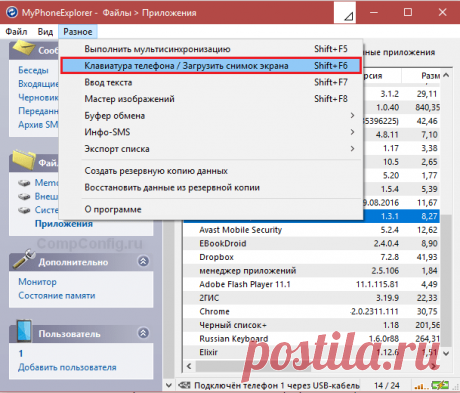460x393 pixels.
Task: Click the Memory card drive icon
Action: point(24,183)
